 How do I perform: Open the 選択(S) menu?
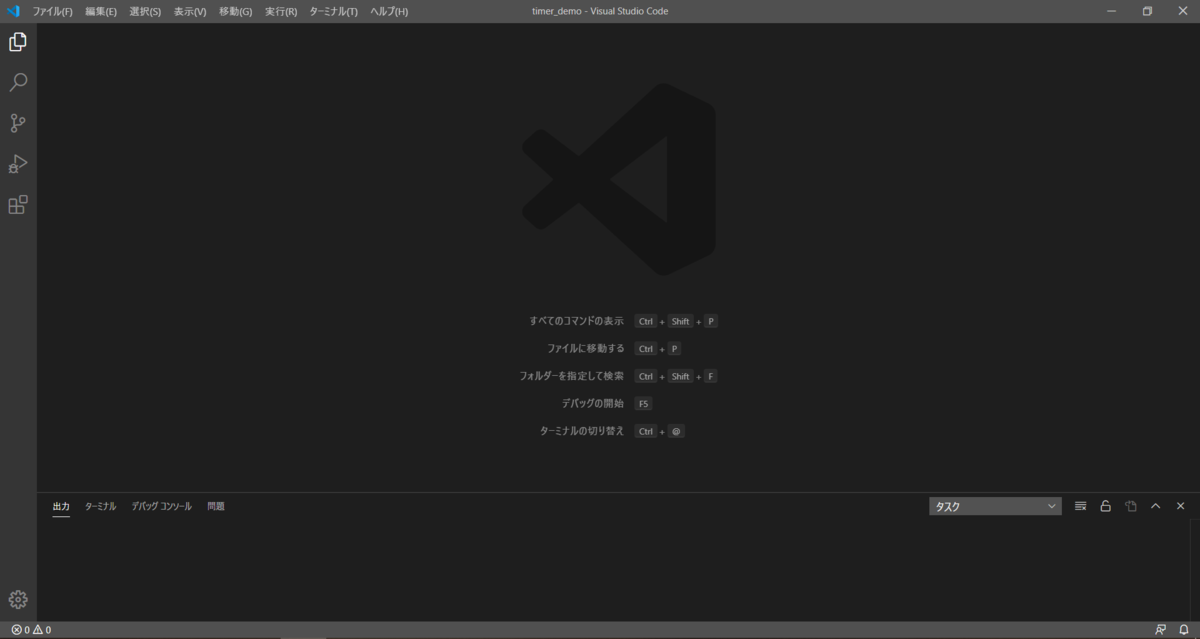(x=145, y=11)
